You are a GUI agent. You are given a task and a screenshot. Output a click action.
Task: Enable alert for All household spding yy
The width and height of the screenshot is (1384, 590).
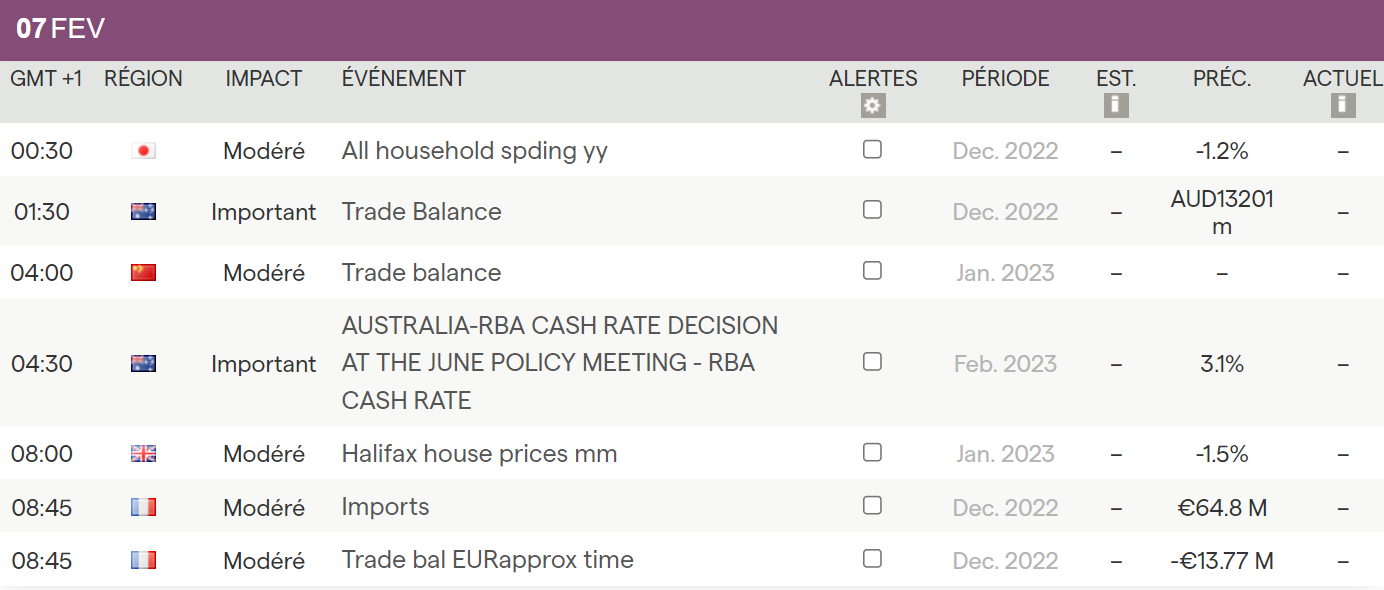872,150
